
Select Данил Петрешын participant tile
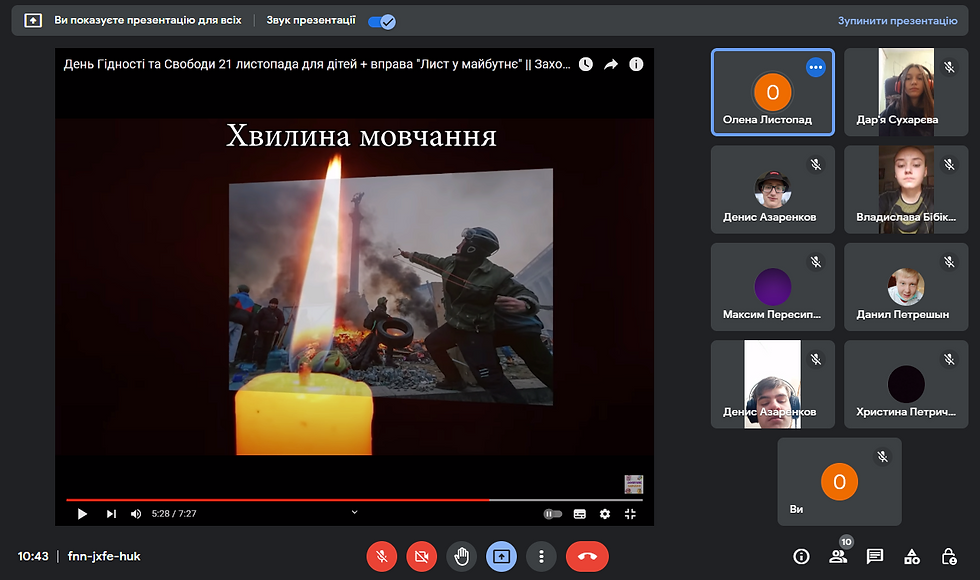click(906, 287)
